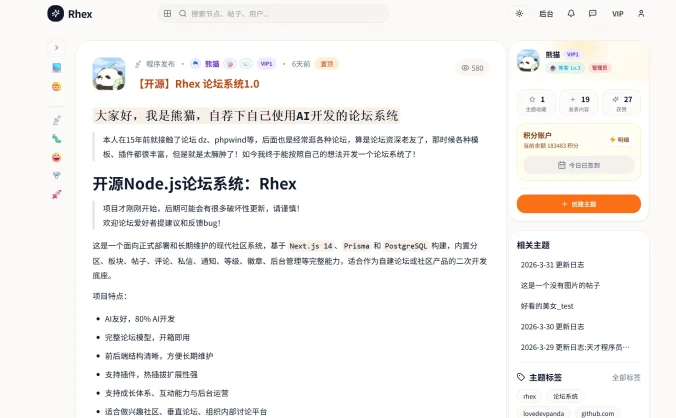This screenshot has width=676, height=418.
Task: Click the bullet AI友好，80% AI开发
Action: point(140,319)
